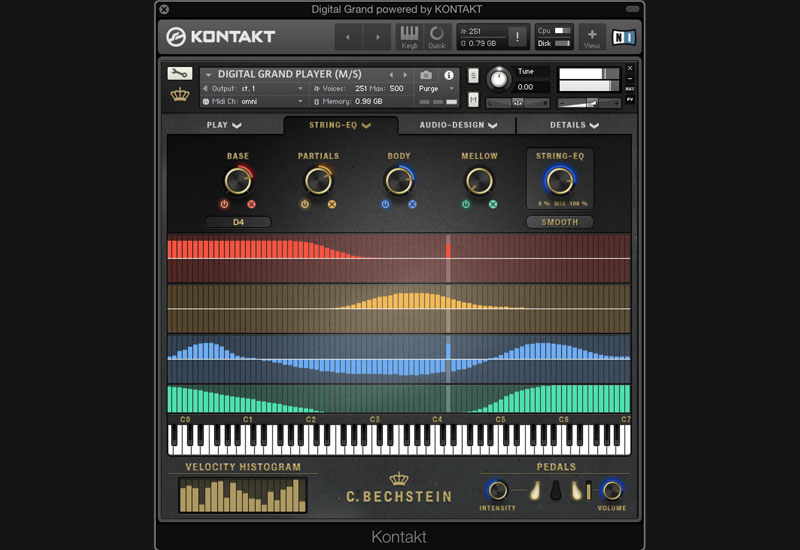Click the Max voices value 500
This screenshot has width=800, height=550.
tap(396, 88)
